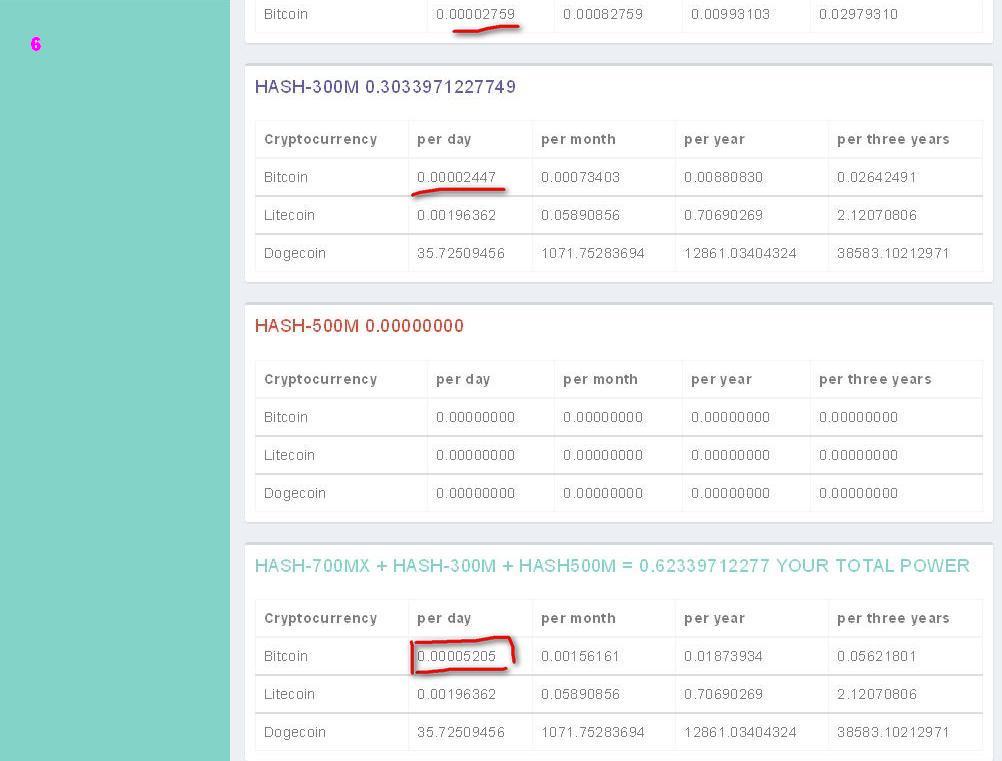Click the 0.00002447 Bitcoin per day value
This screenshot has height=761, width=1002.
click(456, 177)
